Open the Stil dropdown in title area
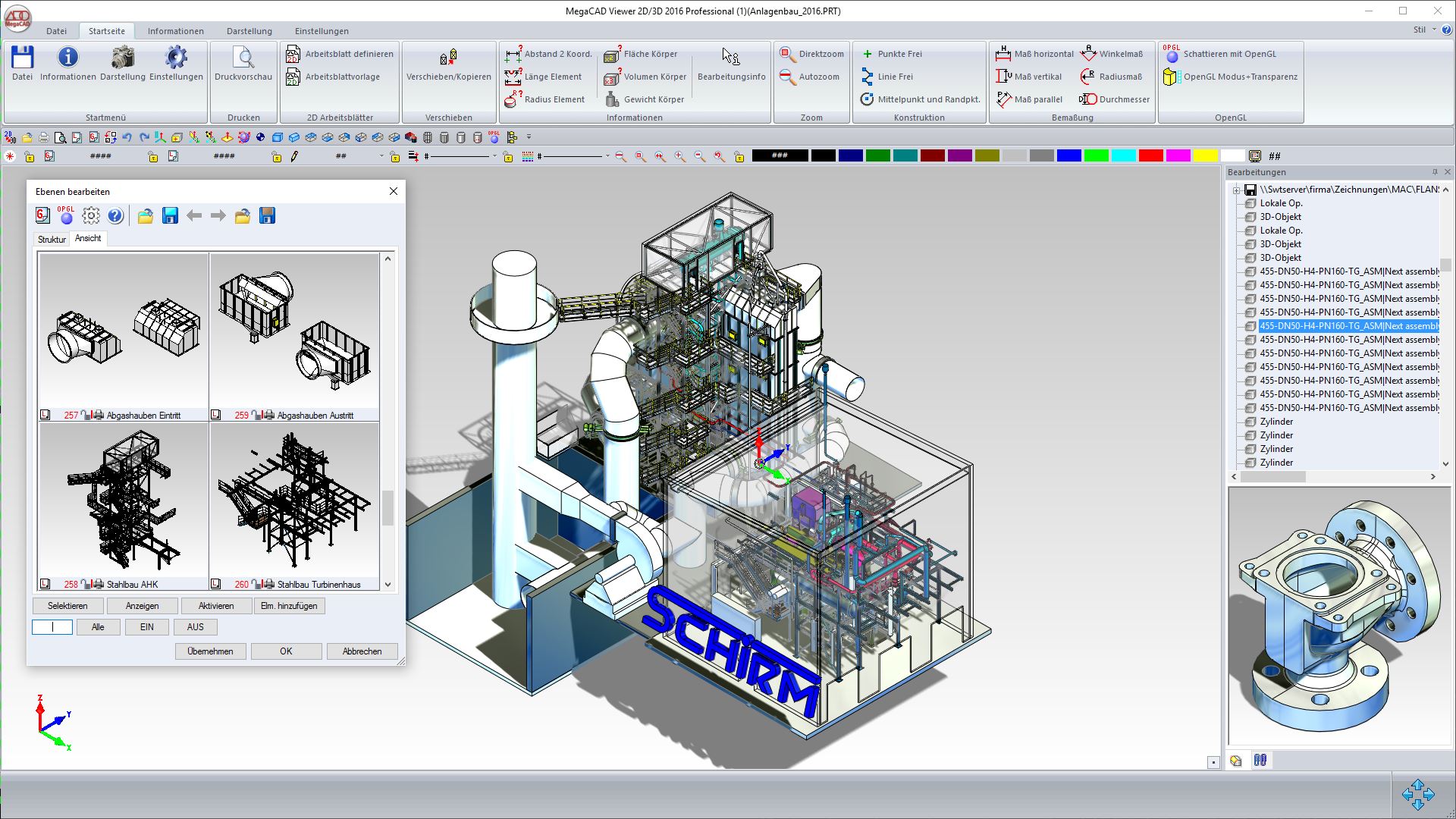This screenshot has width=1456, height=819. [1425, 30]
